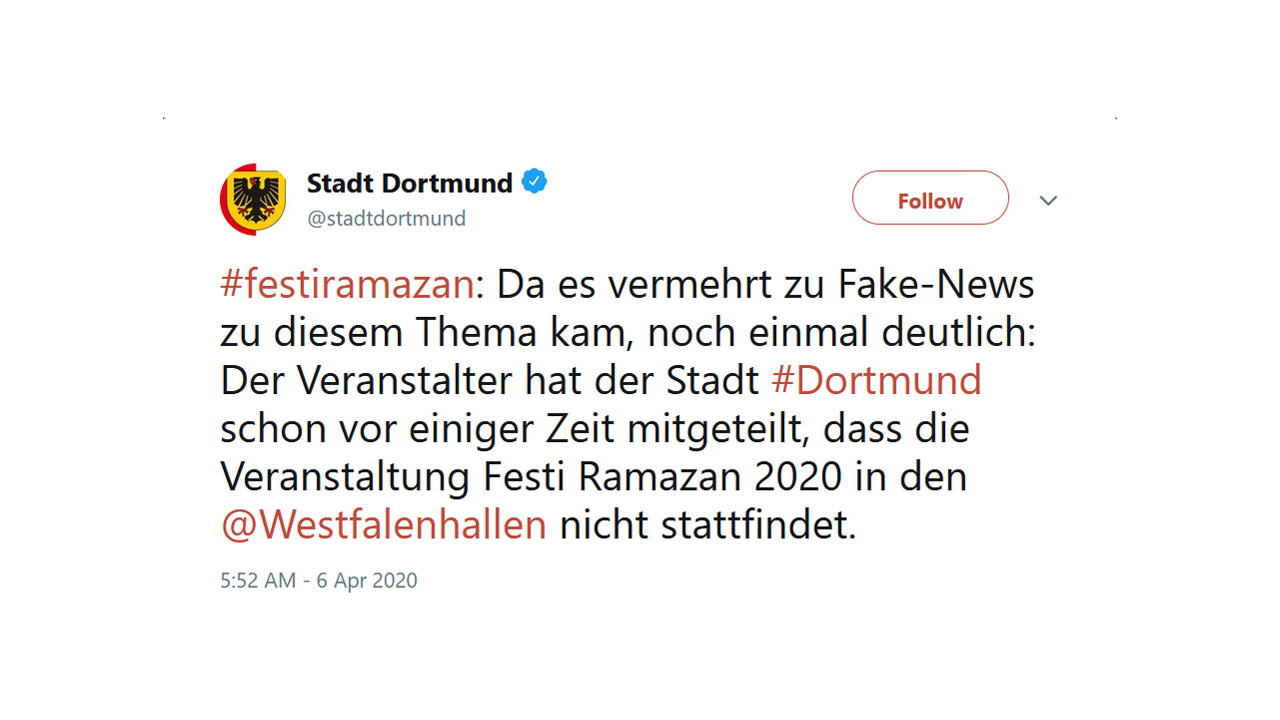Open the #Dortmund hashtag link

point(876,381)
